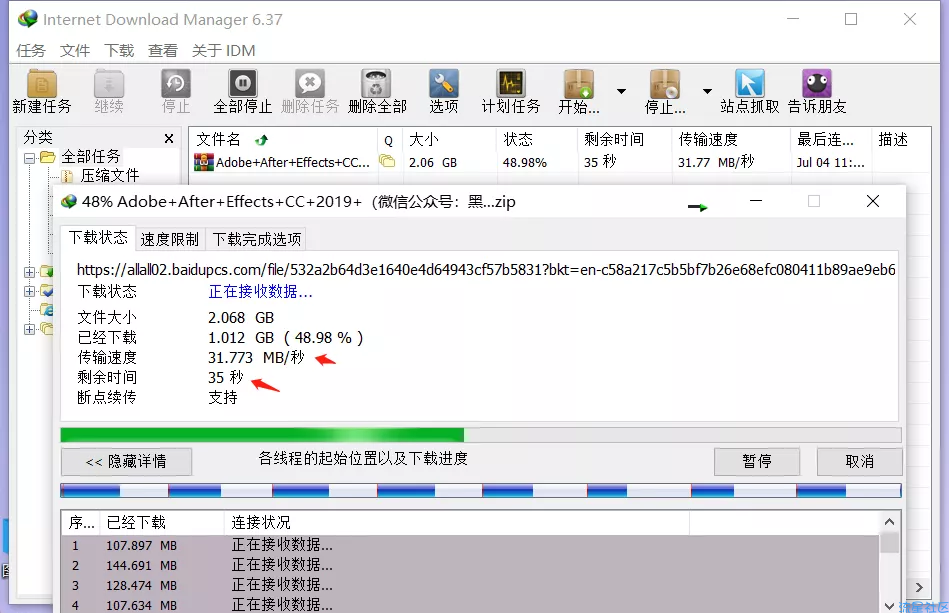Select 压缩文件 in the category tree
Screen dimensions: 949x613
point(110,175)
